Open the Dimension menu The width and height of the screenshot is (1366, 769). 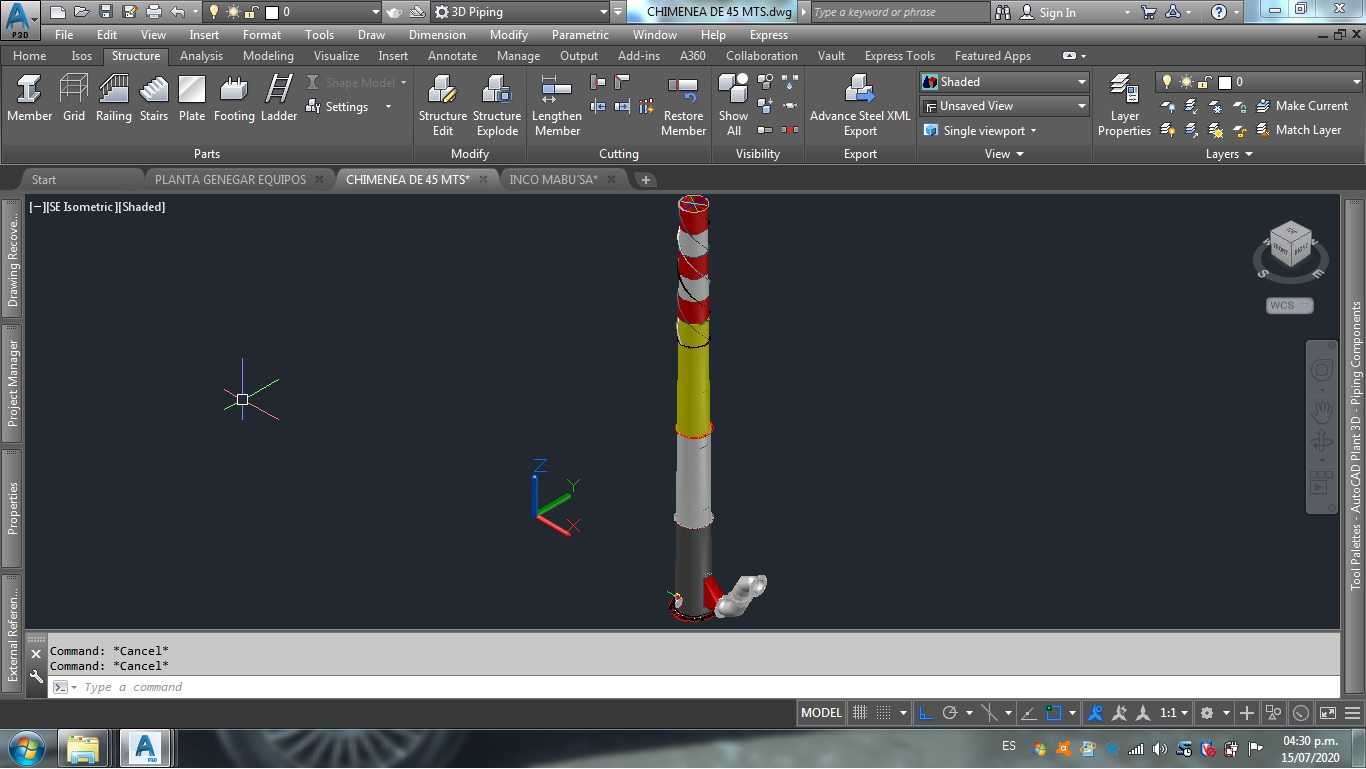tap(437, 35)
